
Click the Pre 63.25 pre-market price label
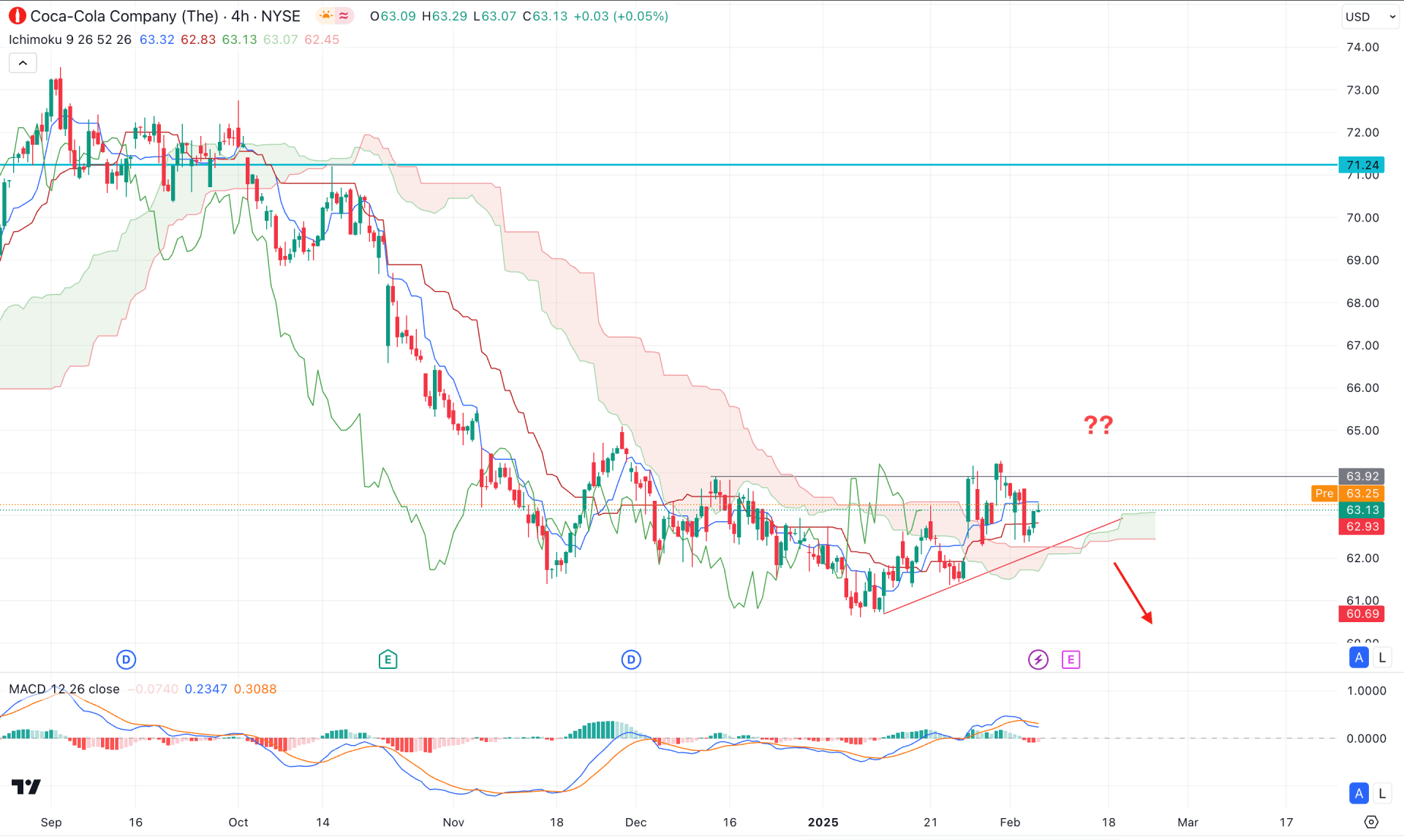coord(1347,493)
